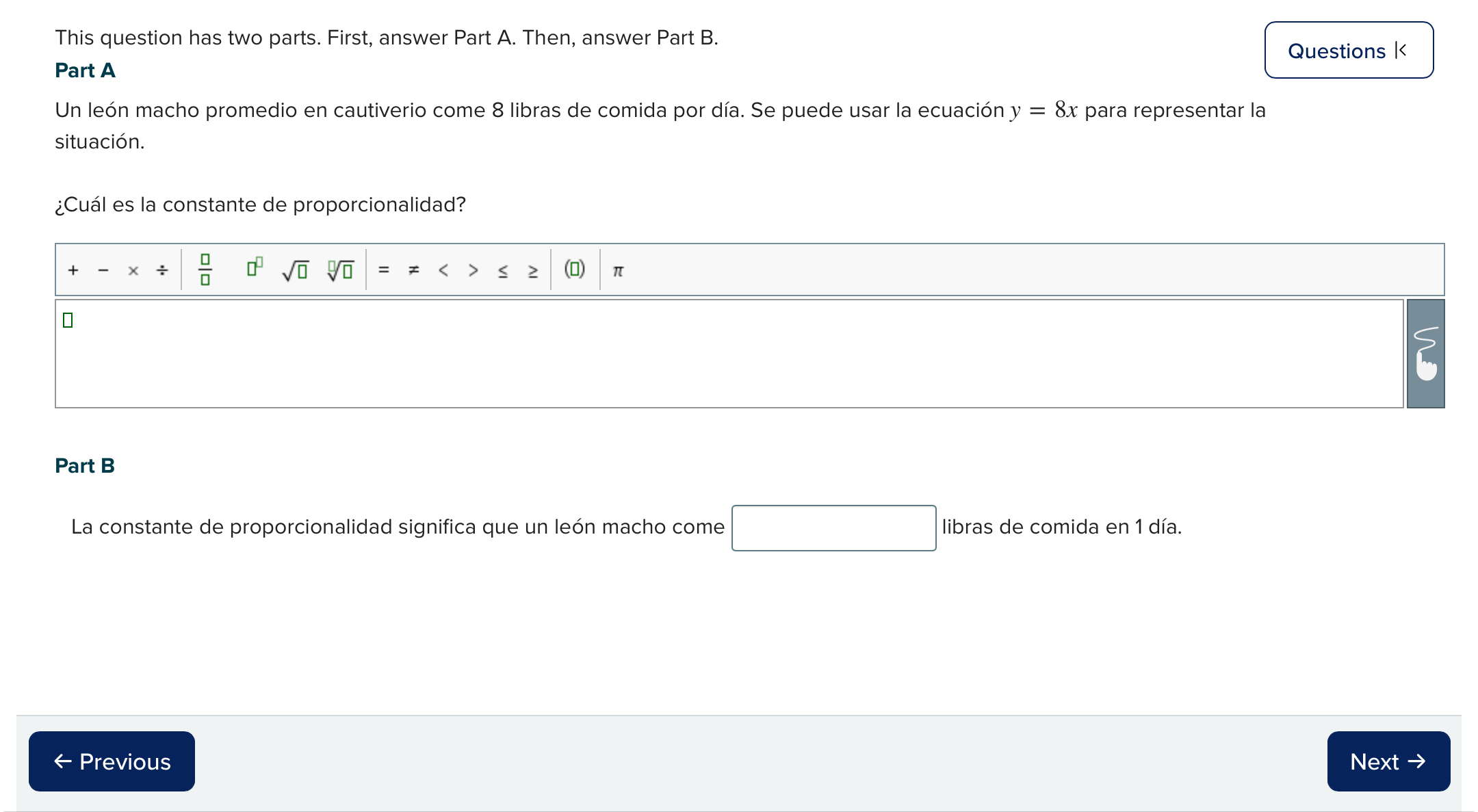Insert the equals sign
1478x812 pixels.
pyautogui.click(x=384, y=270)
